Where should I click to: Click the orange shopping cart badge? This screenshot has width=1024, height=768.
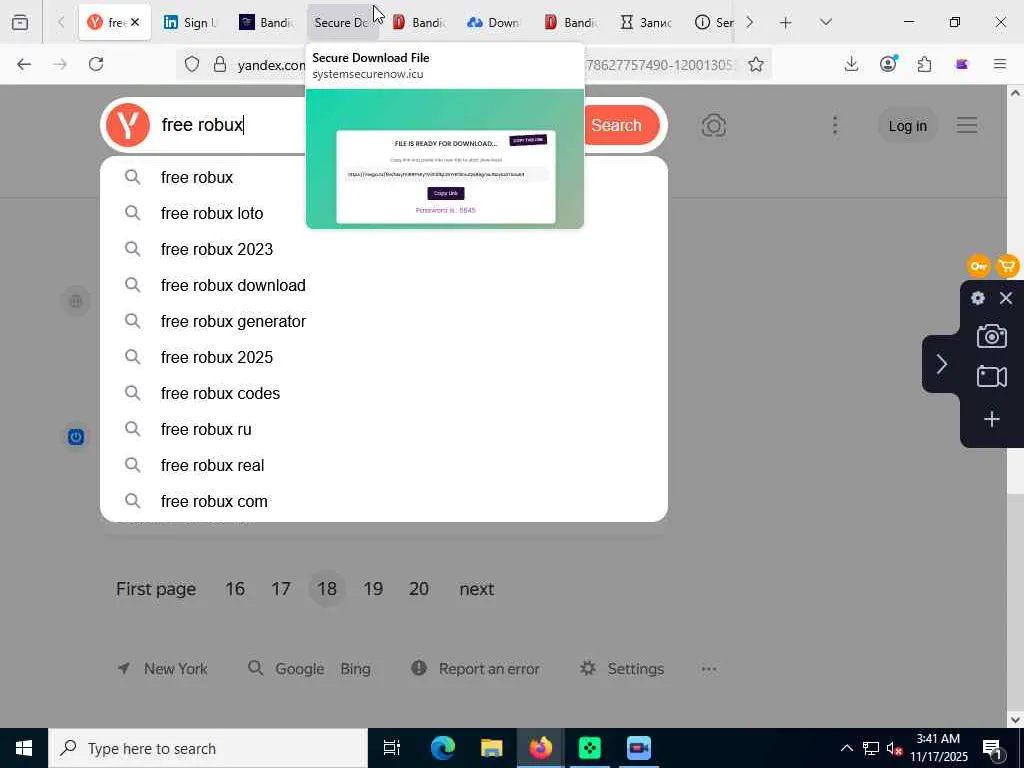click(x=1008, y=266)
